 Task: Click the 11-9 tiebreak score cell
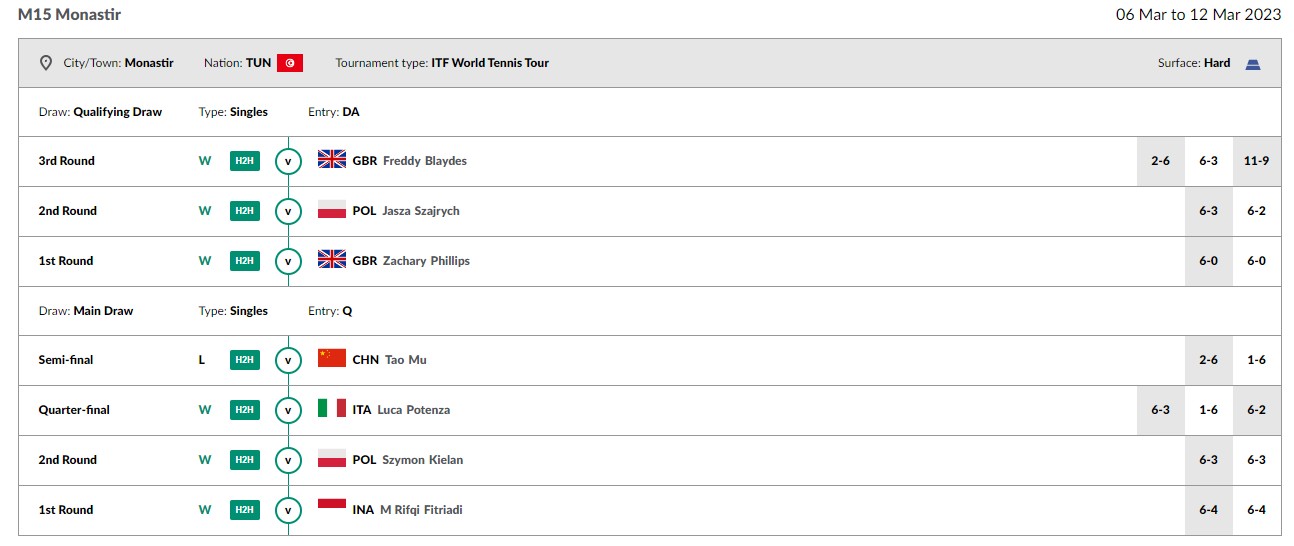point(1257,161)
